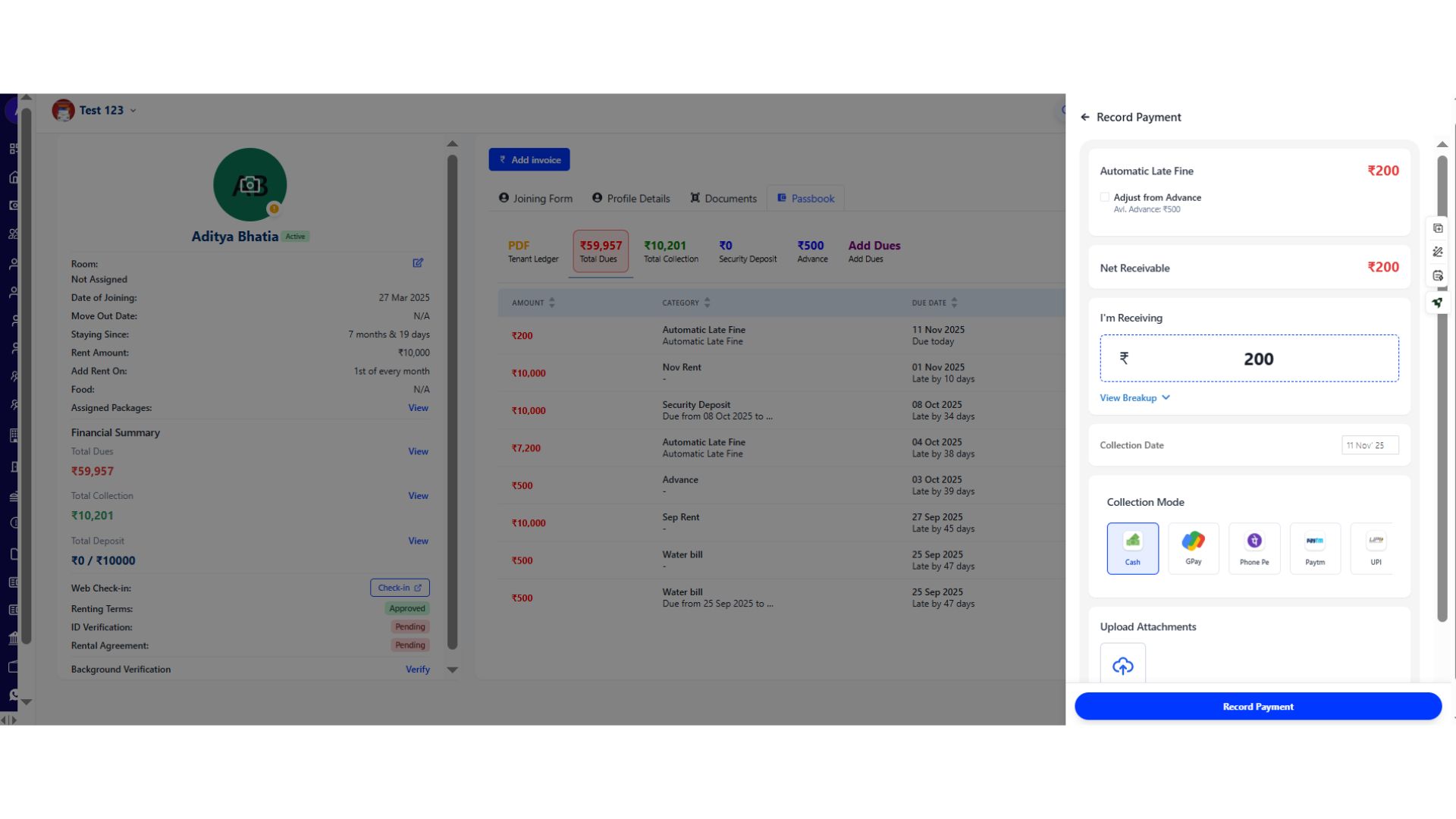Enable Adjust from Advance checkbox
The width and height of the screenshot is (1456, 819).
coord(1104,197)
